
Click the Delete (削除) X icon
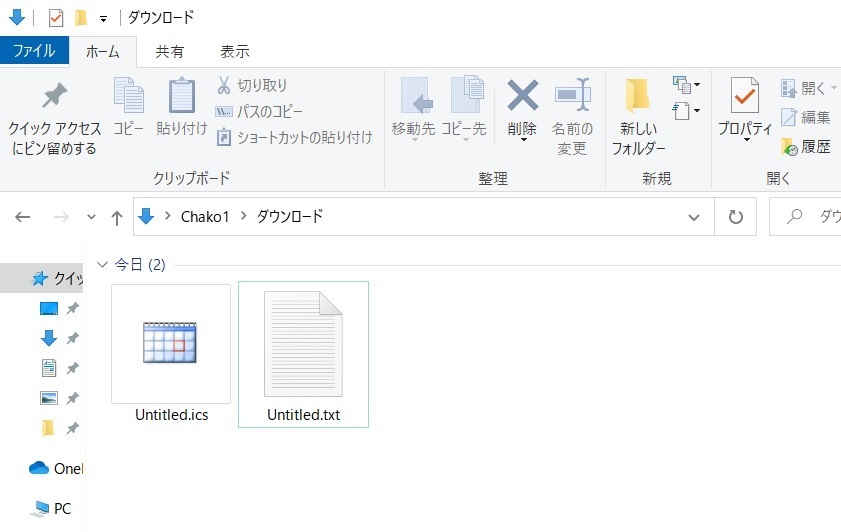tap(522, 98)
